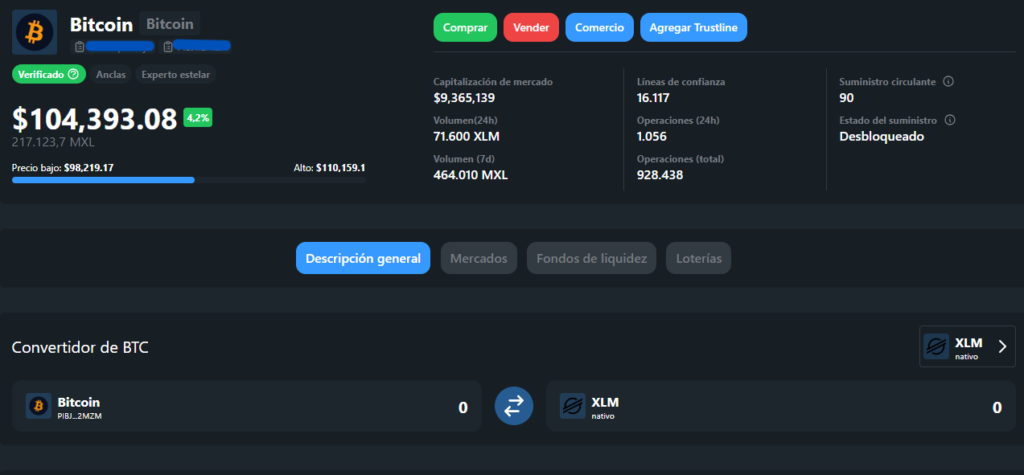Swap conversion direction with arrows icon
The width and height of the screenshot is (1024, 475).
[x=514, y=406]
